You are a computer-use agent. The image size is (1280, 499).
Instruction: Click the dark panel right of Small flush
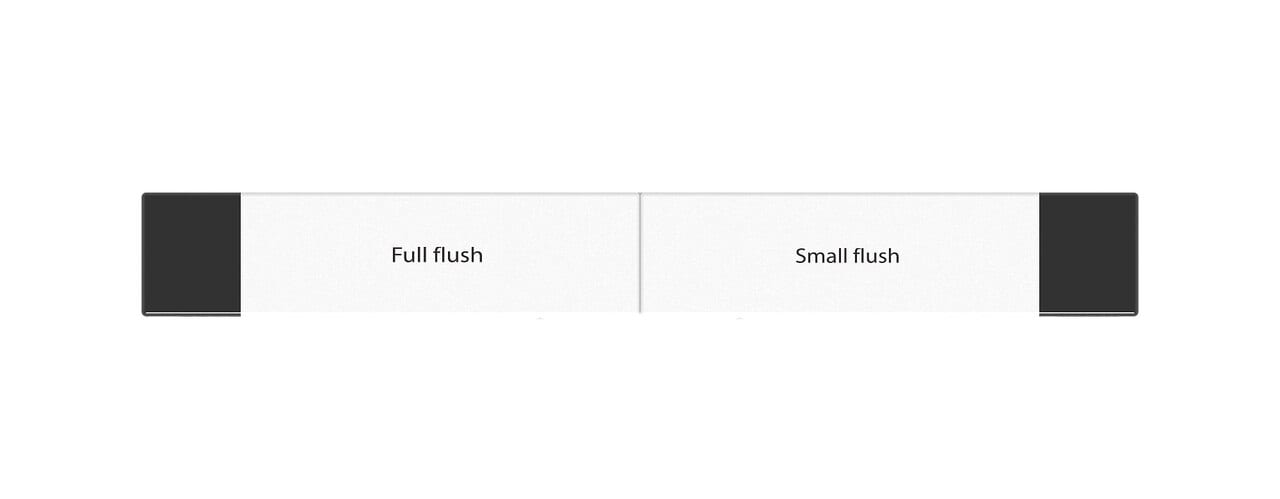(1088, 254)
